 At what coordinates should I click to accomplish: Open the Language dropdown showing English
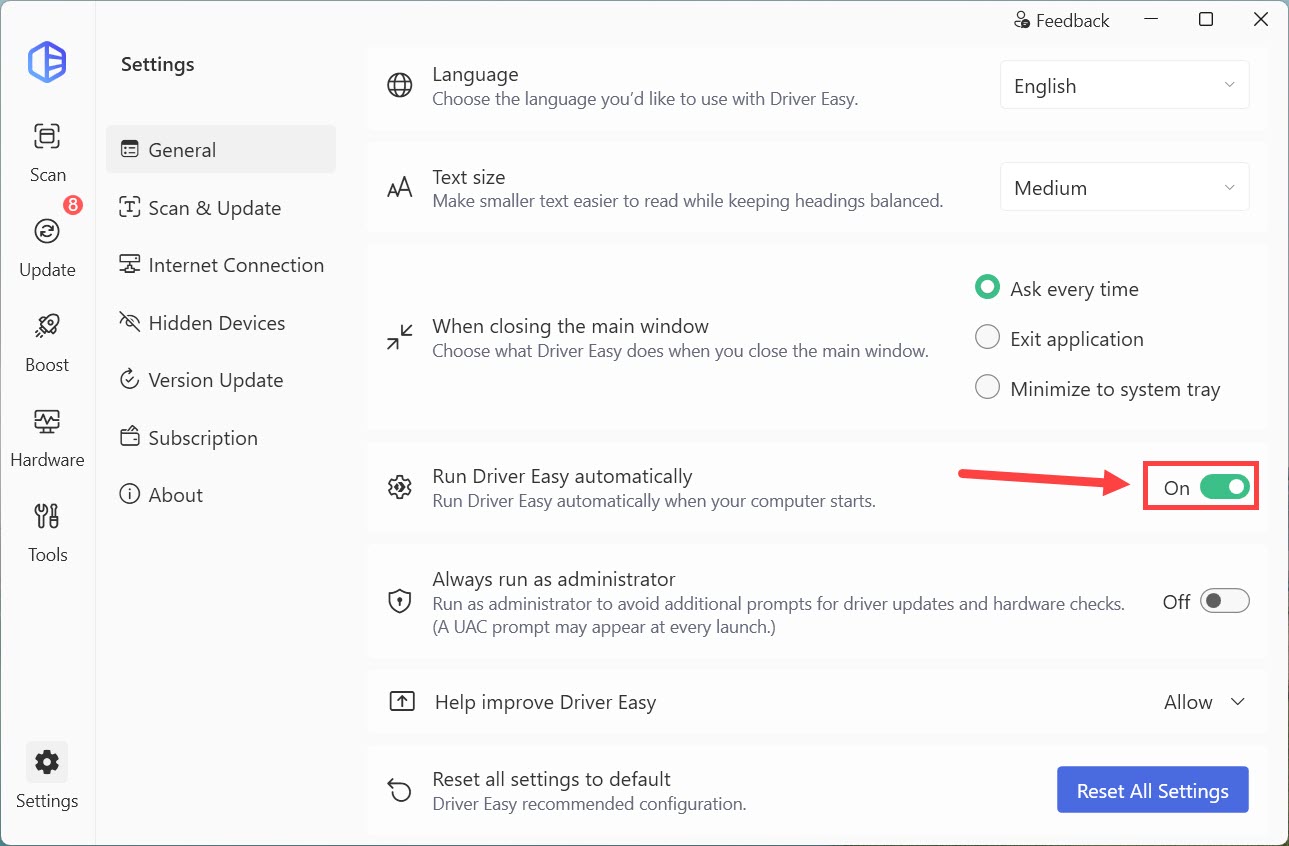(1125, 86)
